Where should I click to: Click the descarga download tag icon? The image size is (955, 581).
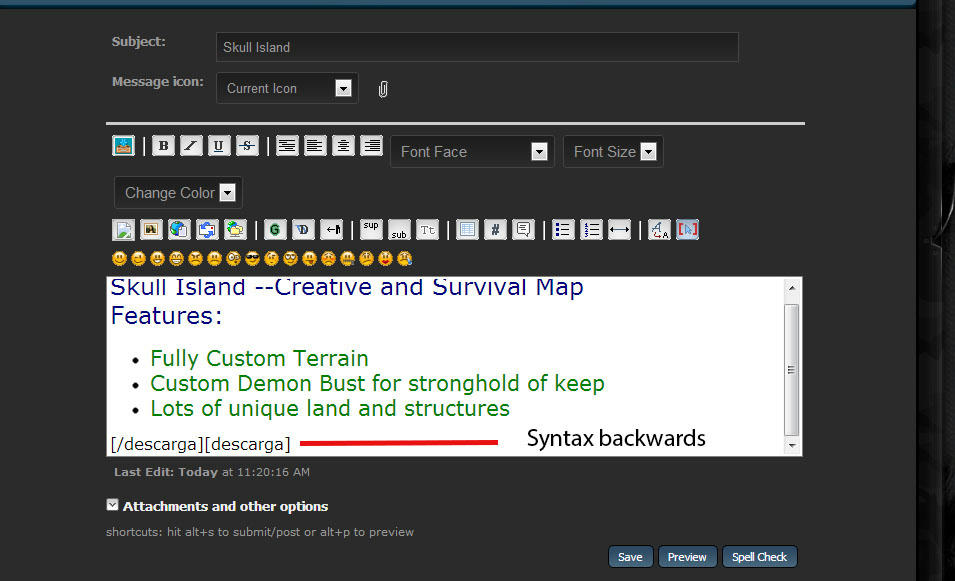pyautogui.click(x=123, y=146)
